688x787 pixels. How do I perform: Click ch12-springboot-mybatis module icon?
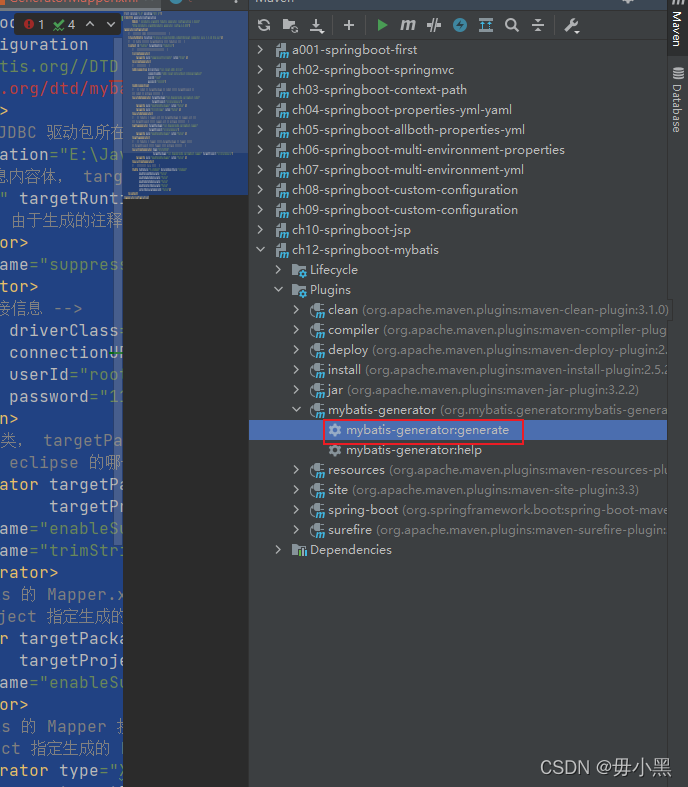point(282,250)
